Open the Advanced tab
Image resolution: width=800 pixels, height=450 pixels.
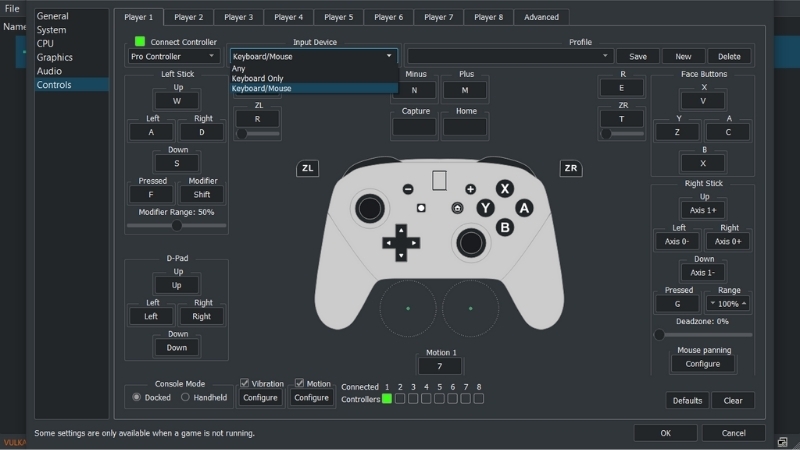click(541, 17)
